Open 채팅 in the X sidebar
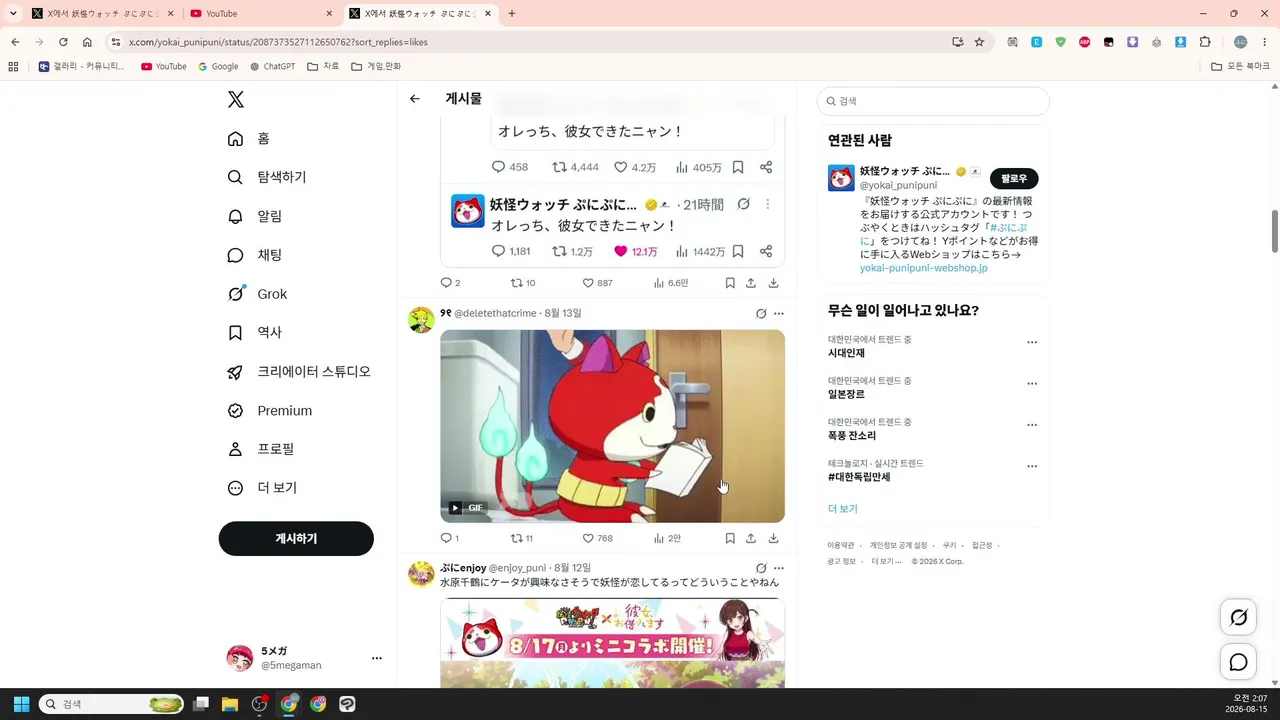The image size is (1280, 720). [255, 255]
